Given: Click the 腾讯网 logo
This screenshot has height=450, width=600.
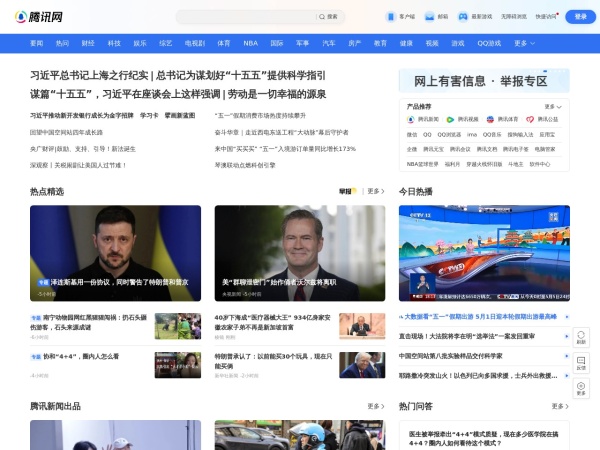Looking at the screenshot, I should click(38, 17).
